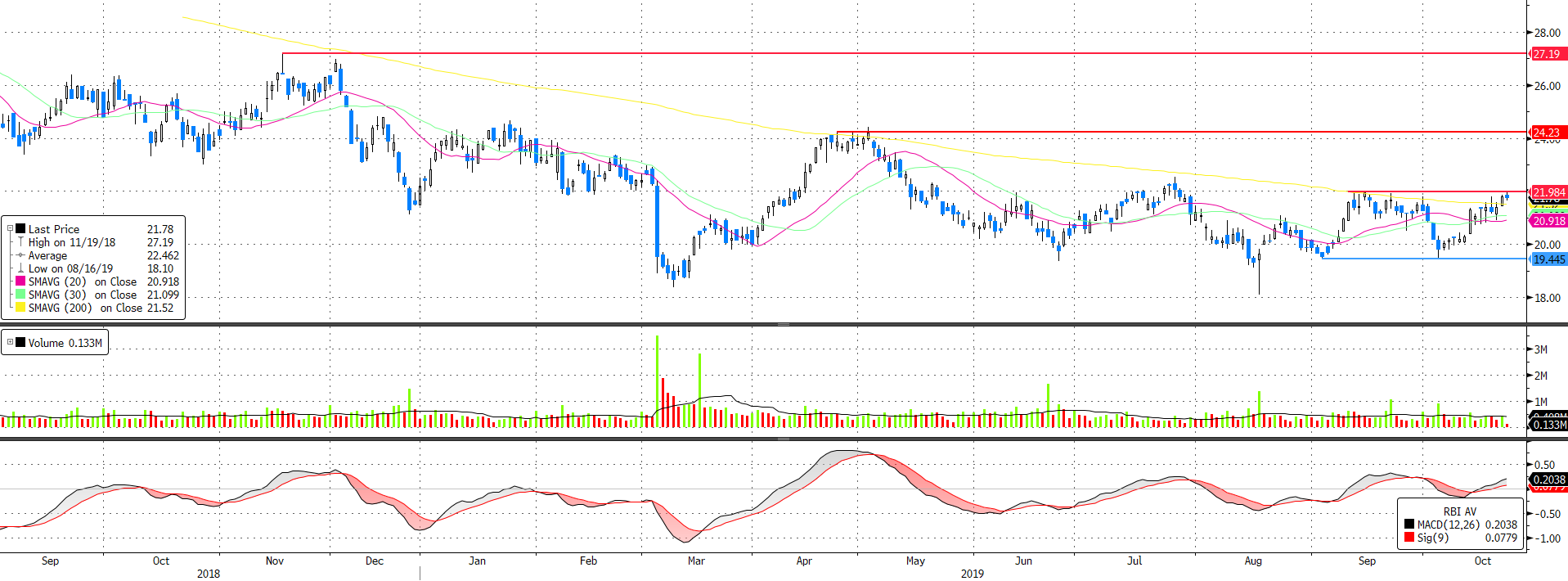Click the 26.00 price axis label
Viewport: 1568px width, 581px height.
pos(1548,86)
